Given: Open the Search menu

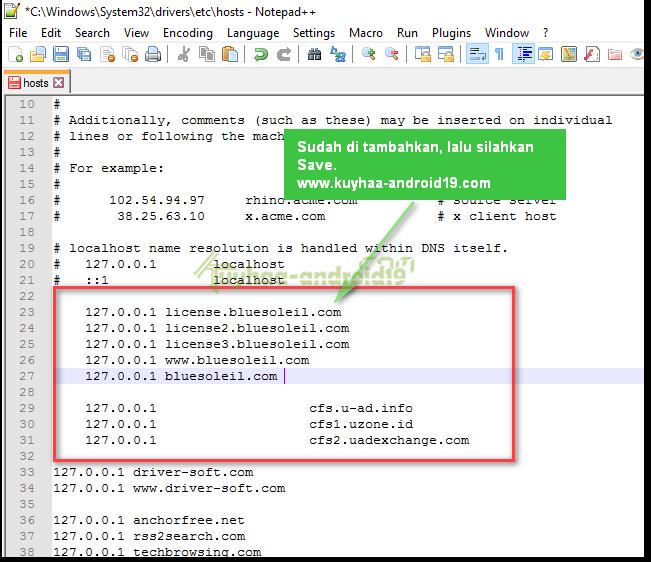Looking at the screenshot, I should pos(92,33).
